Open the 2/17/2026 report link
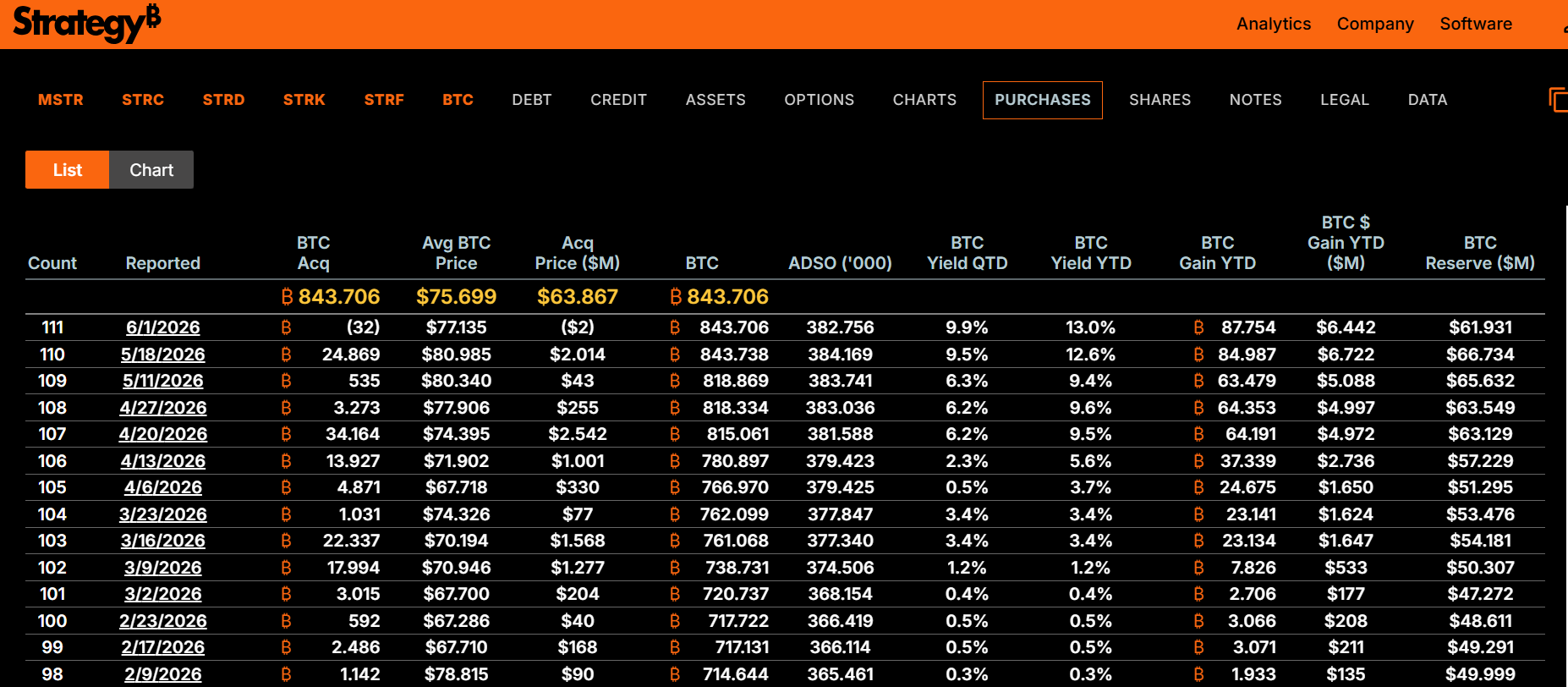1568x687 pixels. [163, 647]
